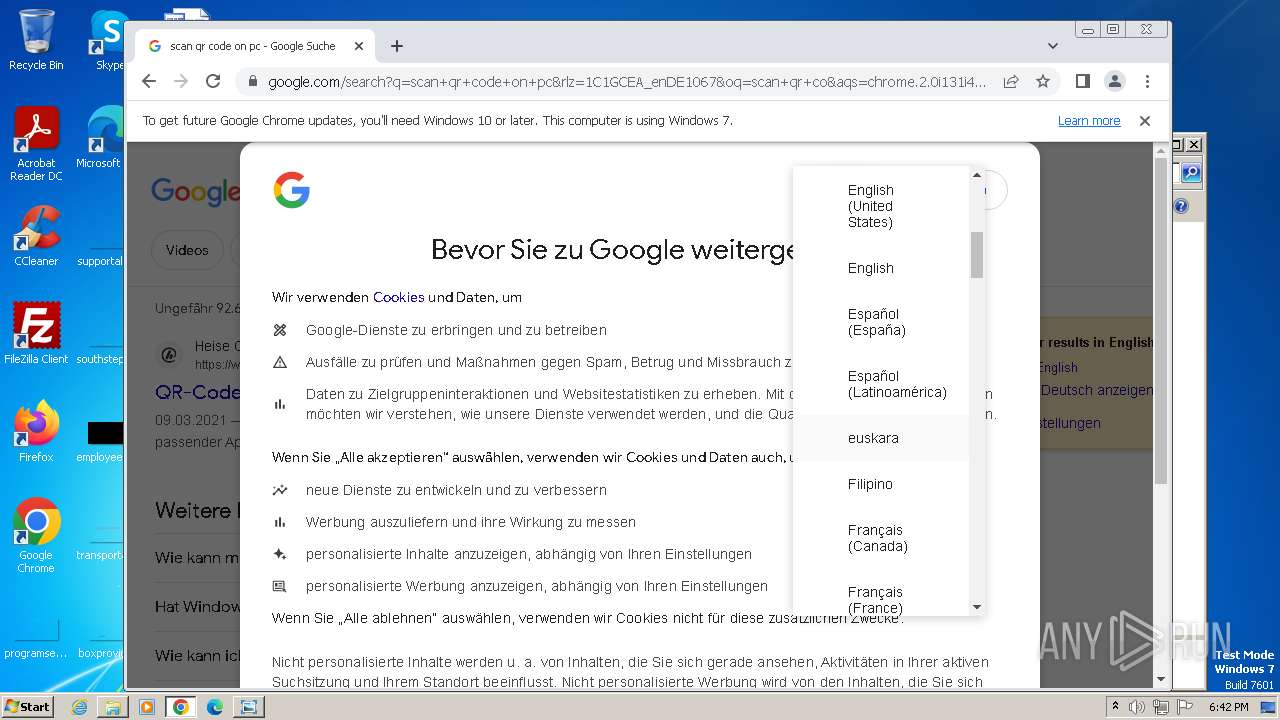Viewport: 1280px width, 720px height.
Task: Open Recycle Bin on desktop
Action: pos(36,40)
